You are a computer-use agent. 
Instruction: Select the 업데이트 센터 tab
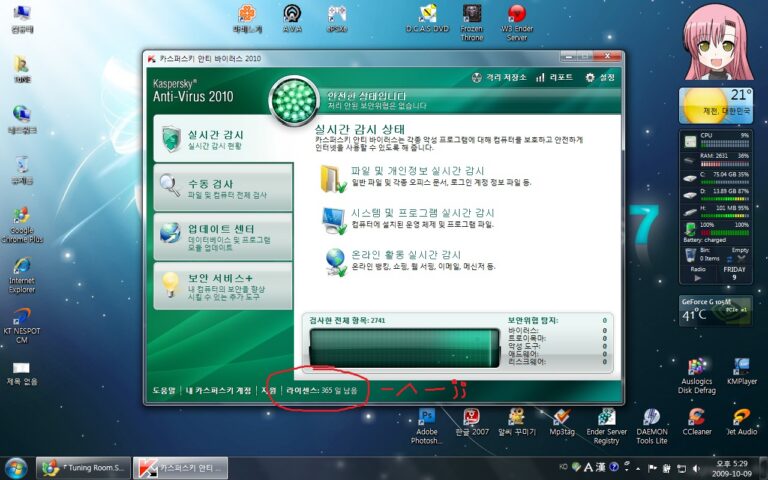(x=223, y=237)
